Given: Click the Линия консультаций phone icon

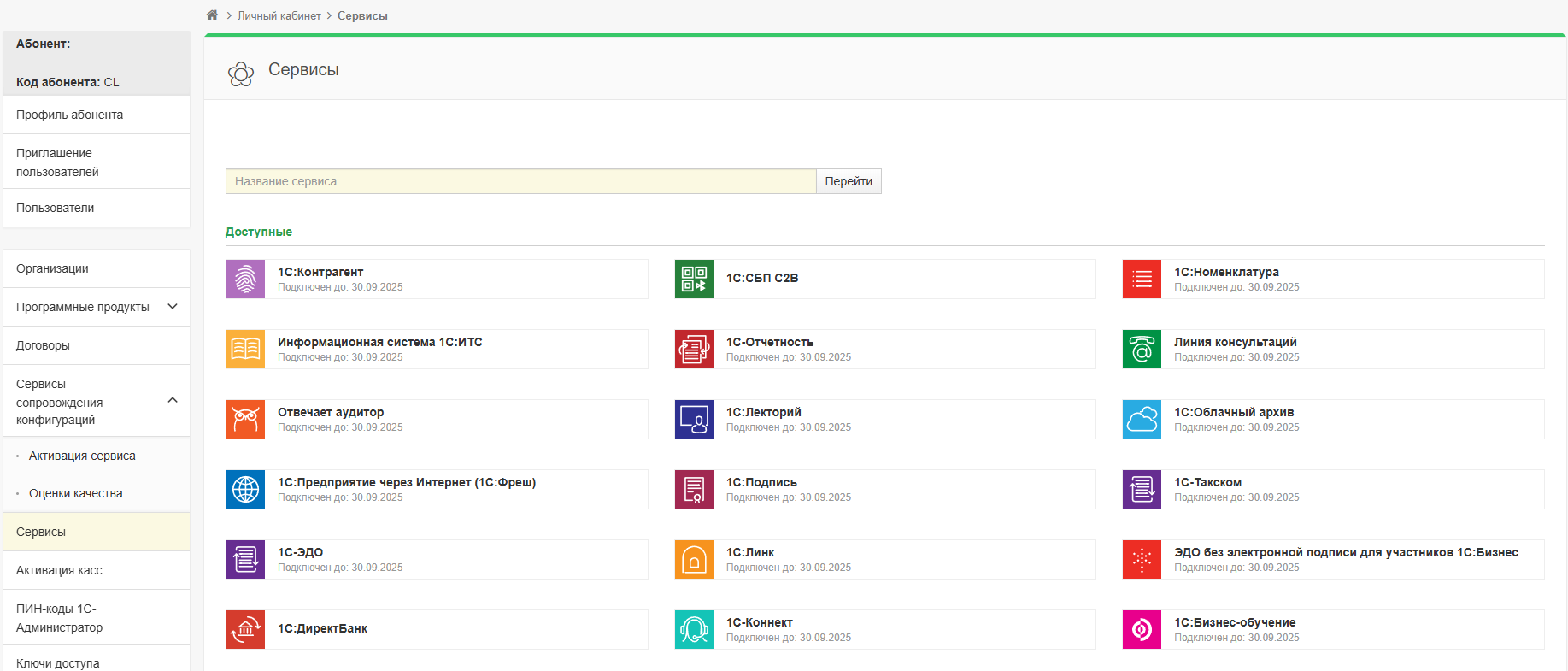Looking at the screenshot, I should (x=1142, y=349).
